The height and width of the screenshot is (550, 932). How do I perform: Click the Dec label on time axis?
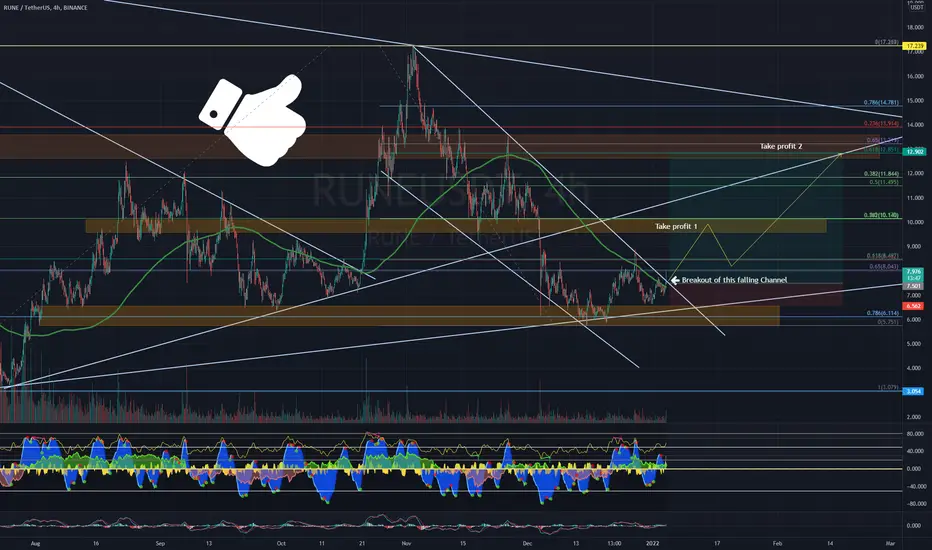point(527,543)
